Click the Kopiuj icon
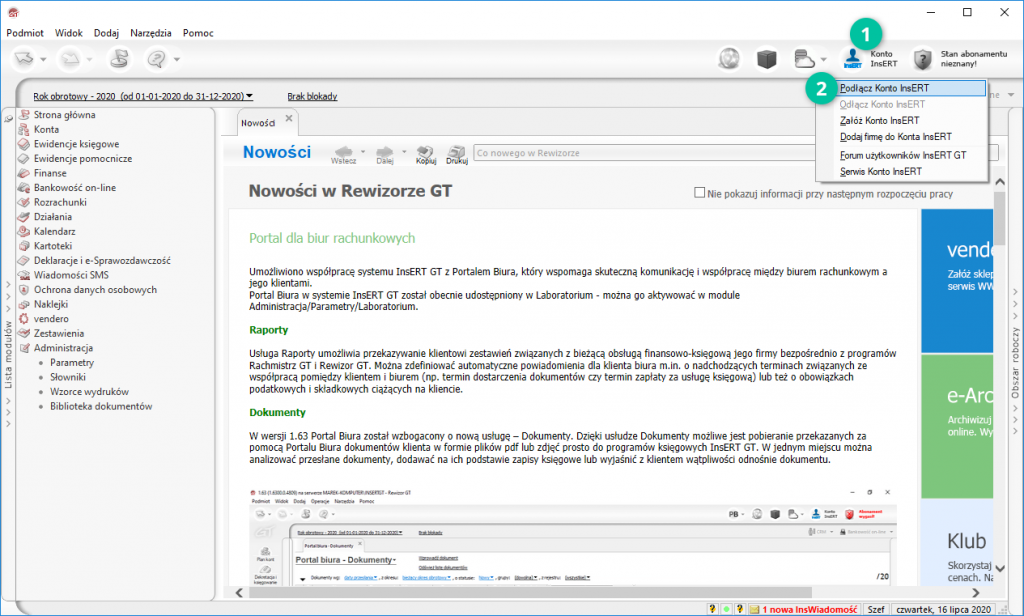This screenshot has width=1024, height=616. point(426,152)
